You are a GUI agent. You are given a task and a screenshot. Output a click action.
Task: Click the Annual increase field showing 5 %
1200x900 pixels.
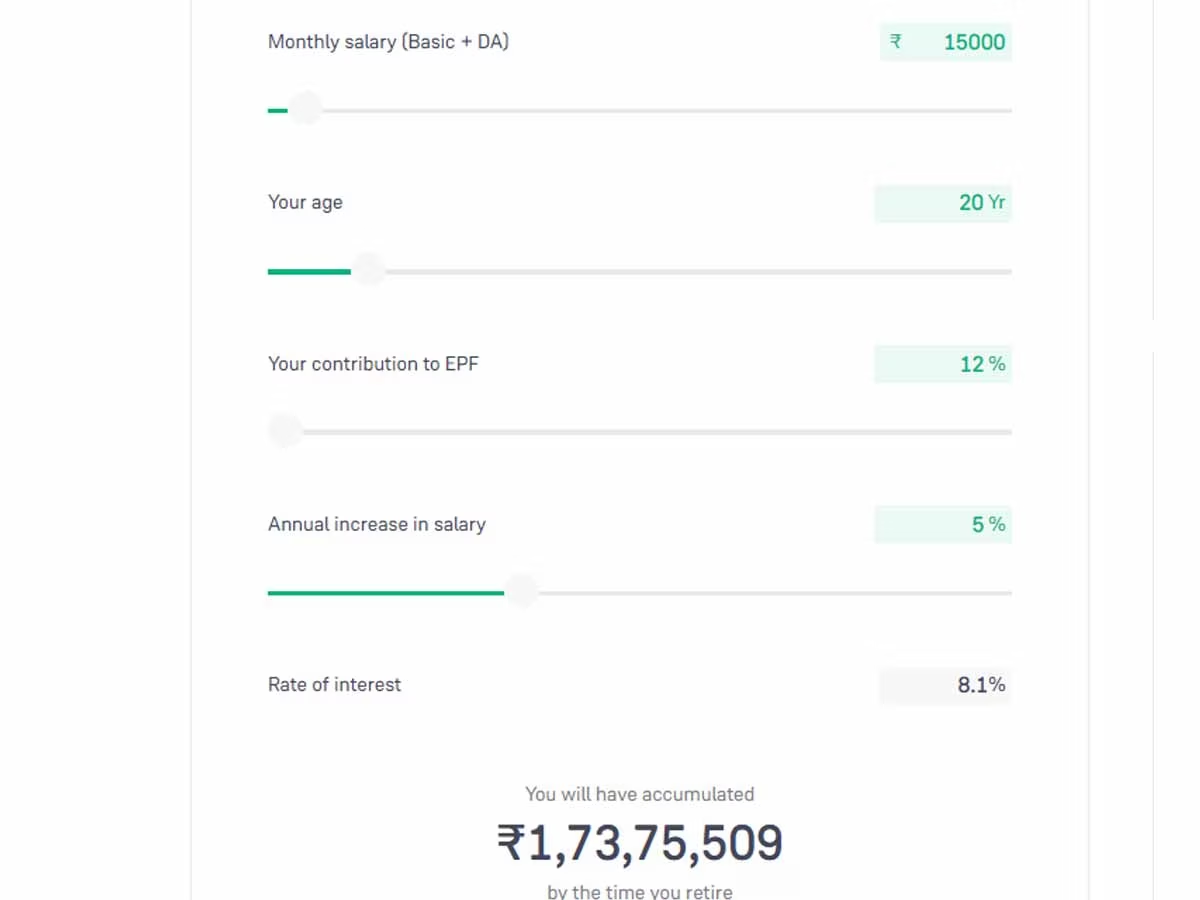(943, 525)
